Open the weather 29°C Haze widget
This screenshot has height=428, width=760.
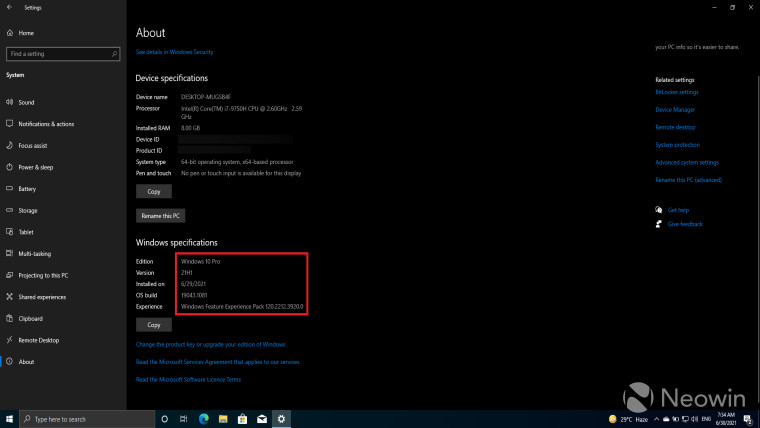[628, 419]
